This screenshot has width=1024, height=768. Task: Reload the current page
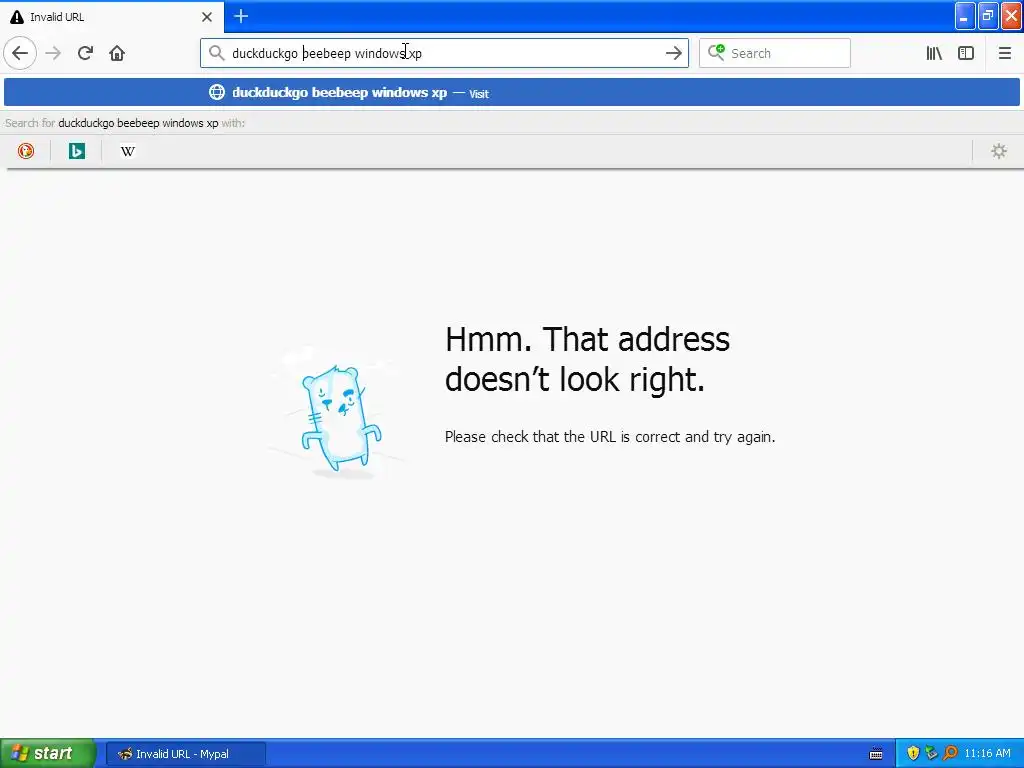(85, 53)
